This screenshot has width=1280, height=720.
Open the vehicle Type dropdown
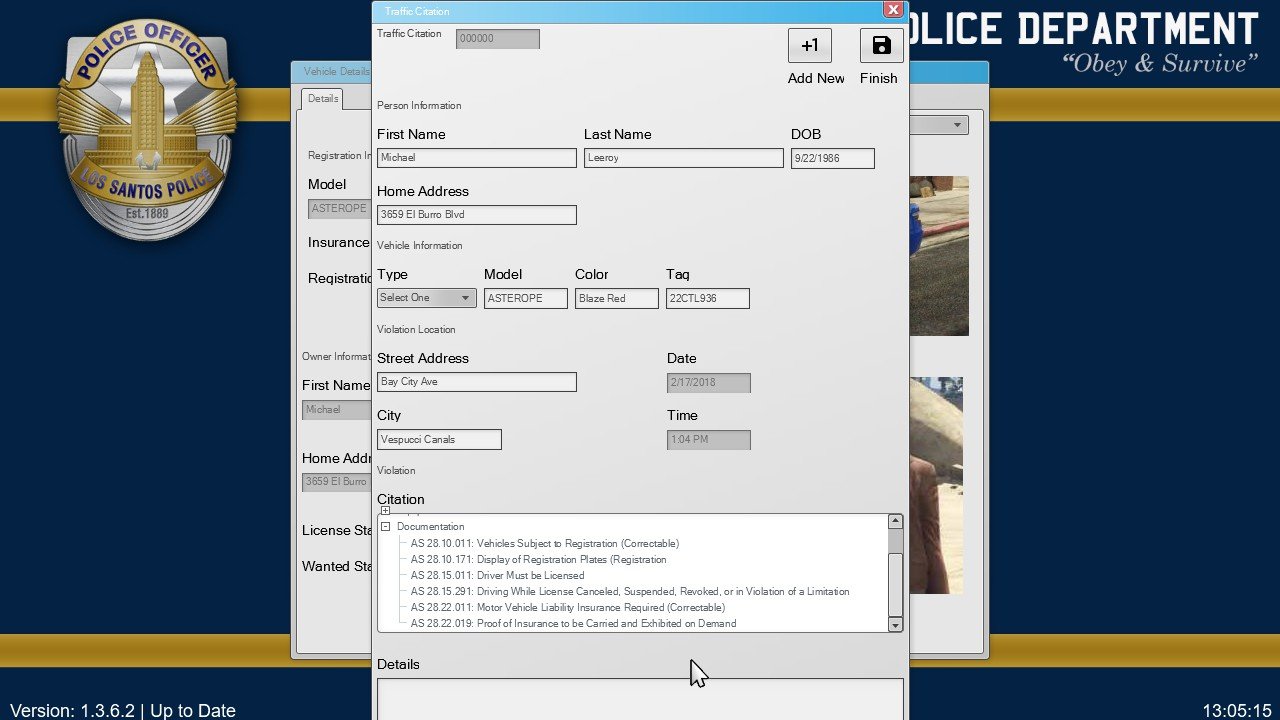click(426, 298)
